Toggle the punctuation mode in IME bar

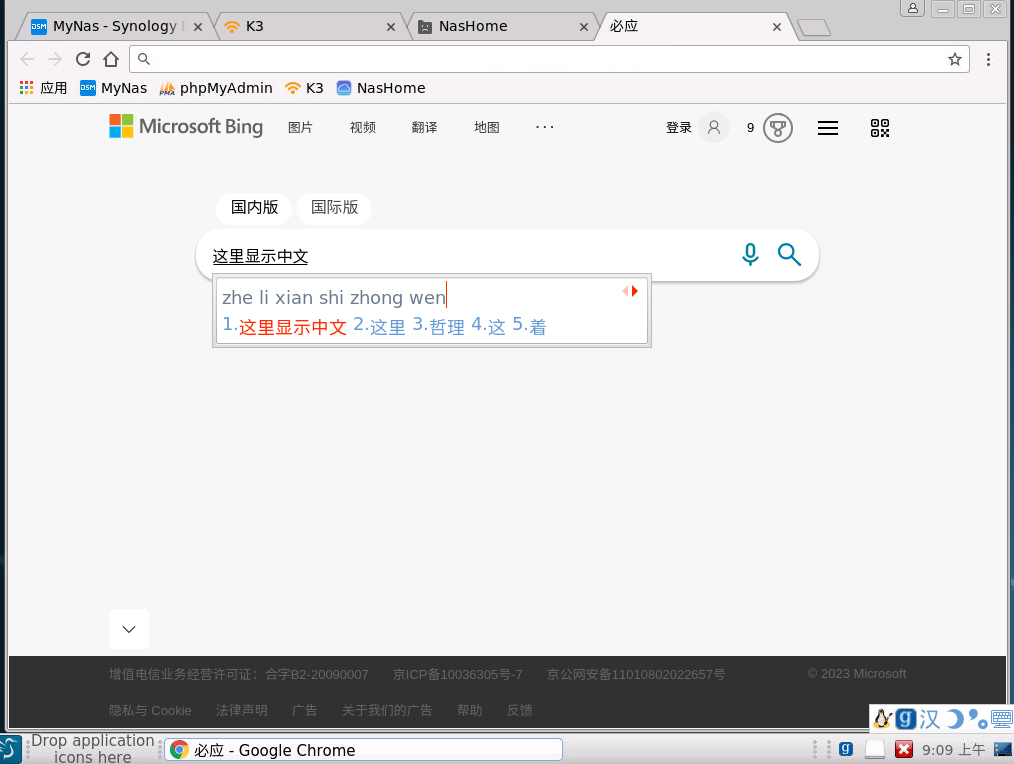pyautogui.click(x=976, y=720)
